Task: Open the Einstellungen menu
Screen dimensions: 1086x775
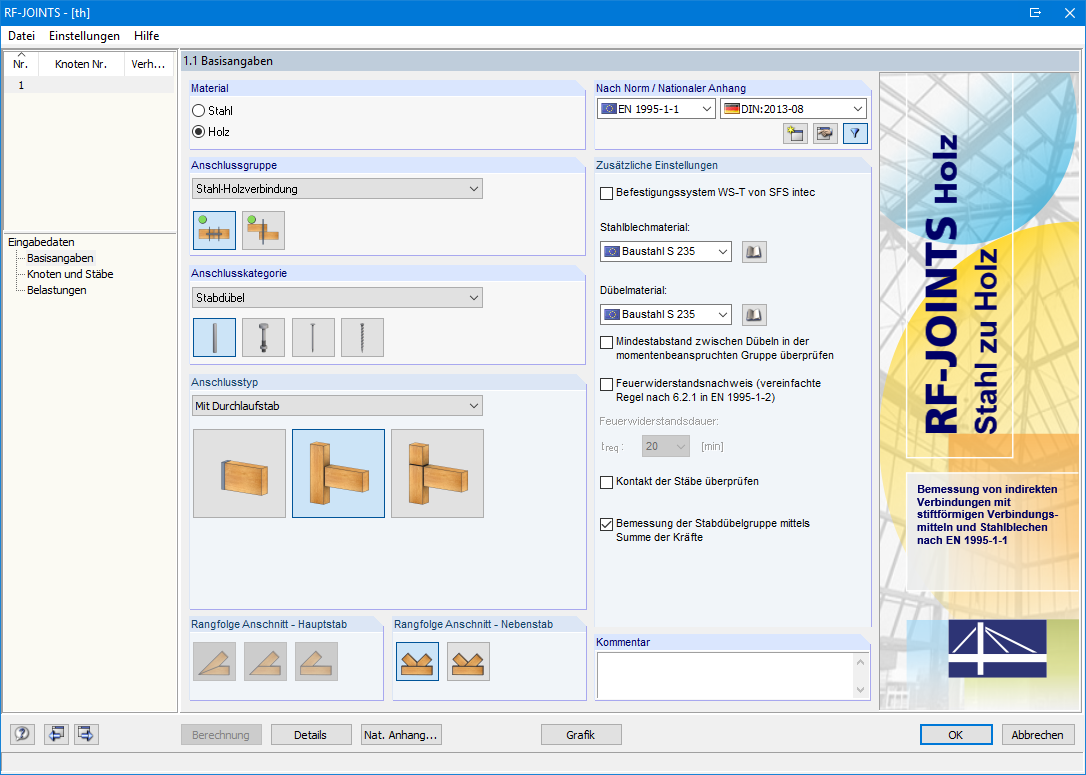Action: [x=84, y=35]
